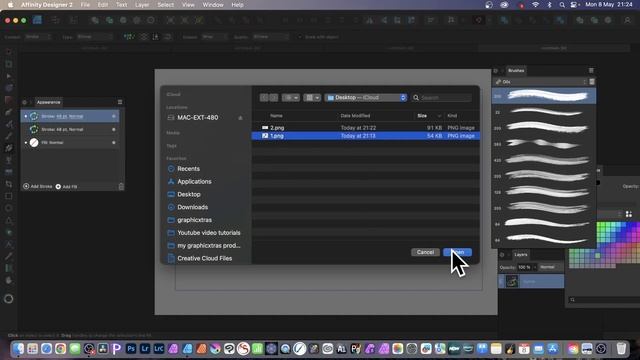Click the layer thumbnail in Layers panel
Image resolution: width=640 pixels, height=360 pixels.
coord(512,281)
